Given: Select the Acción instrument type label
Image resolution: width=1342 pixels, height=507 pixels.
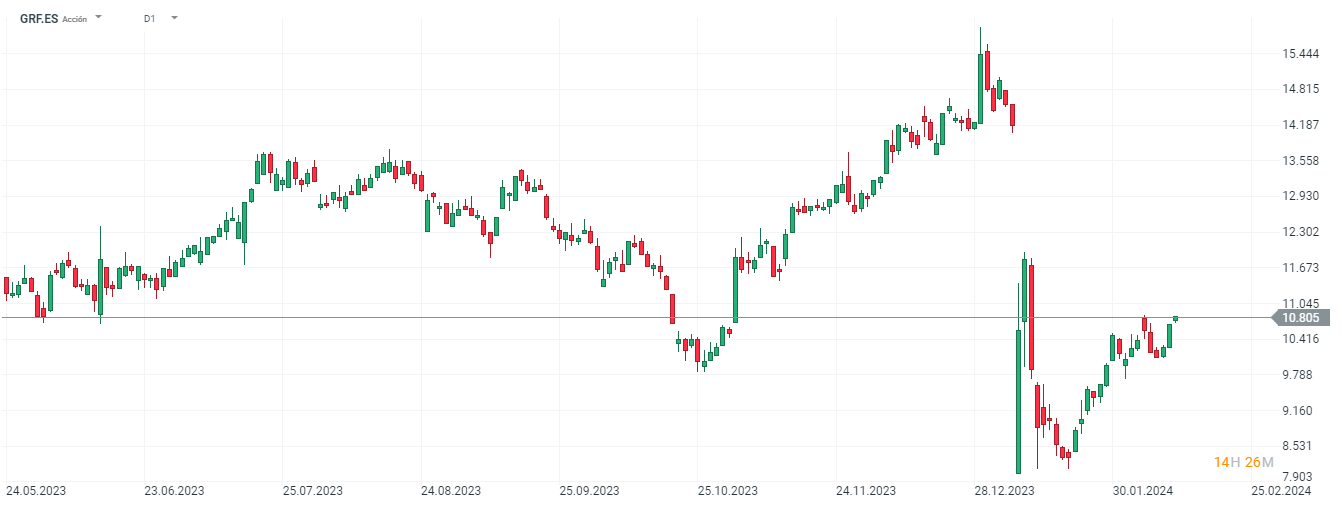Looking at the screenshot, I should [75, 19].
